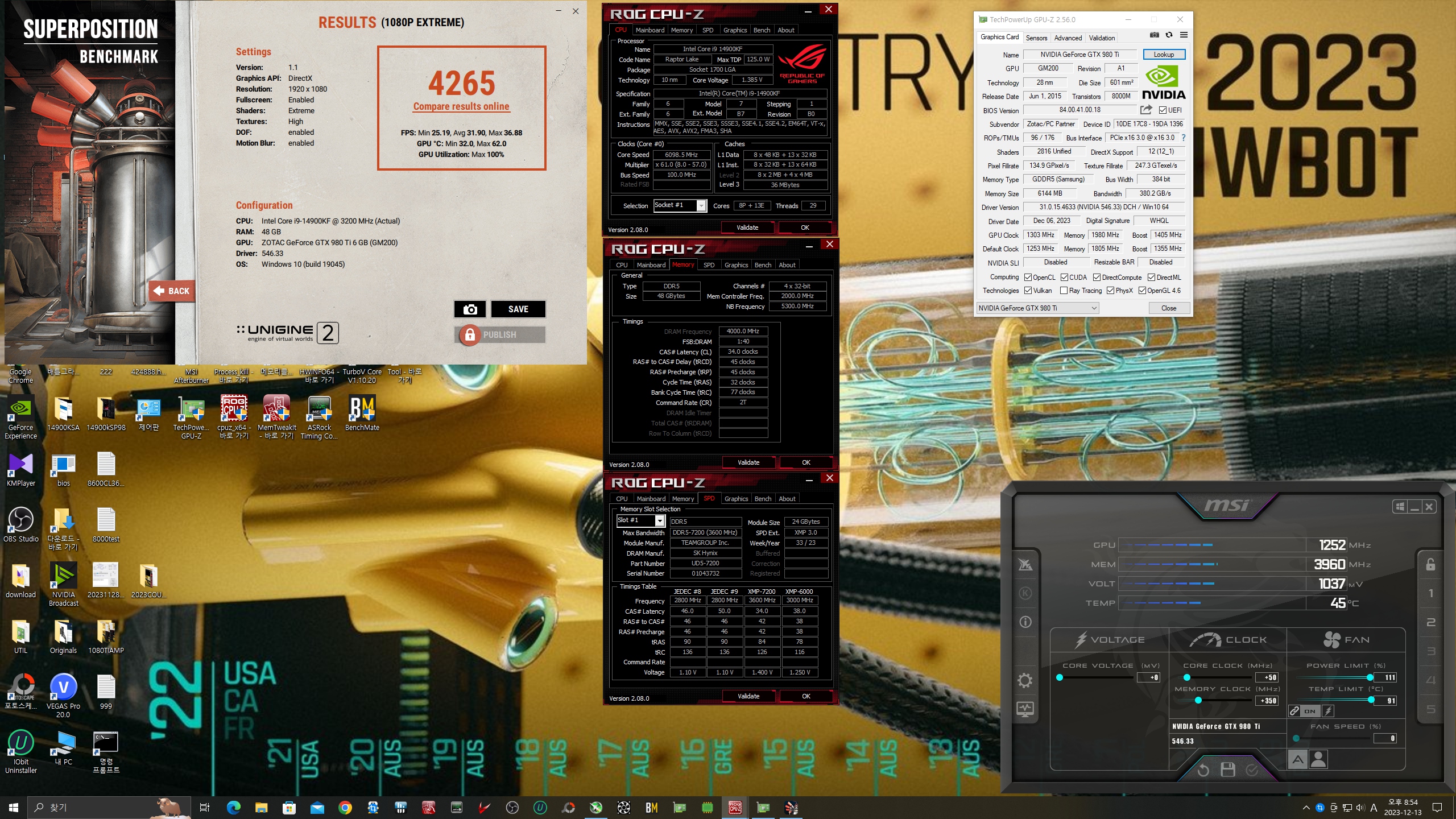The height and width of the screenshot is (819, 1456).
Task: Open Windows Start menu
Action: pos(14,807)
